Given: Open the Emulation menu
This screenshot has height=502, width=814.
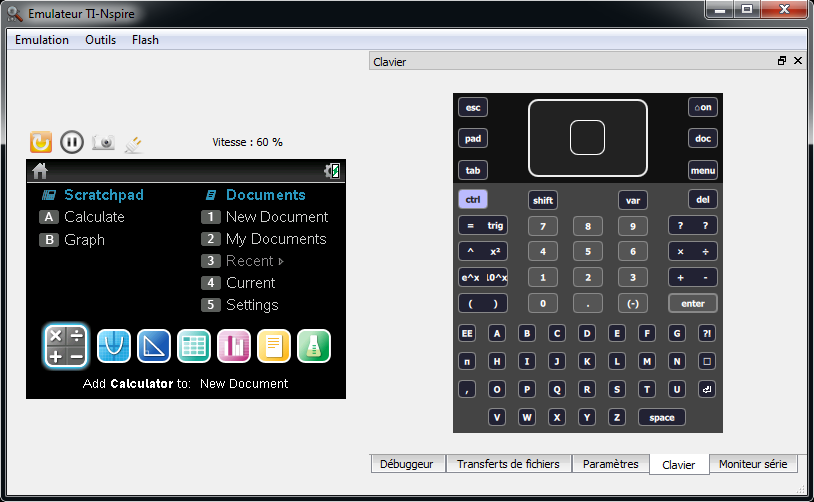Looking at the screenshot, I should (42, 40).
